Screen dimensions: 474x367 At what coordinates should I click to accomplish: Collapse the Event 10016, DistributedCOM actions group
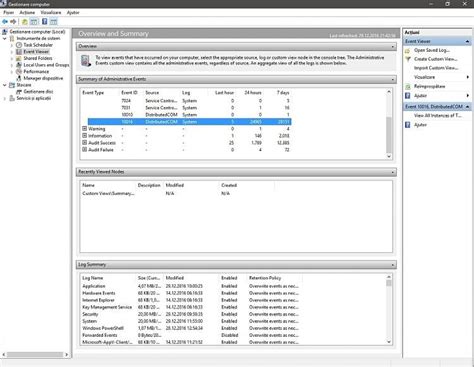tap(467, 107)
